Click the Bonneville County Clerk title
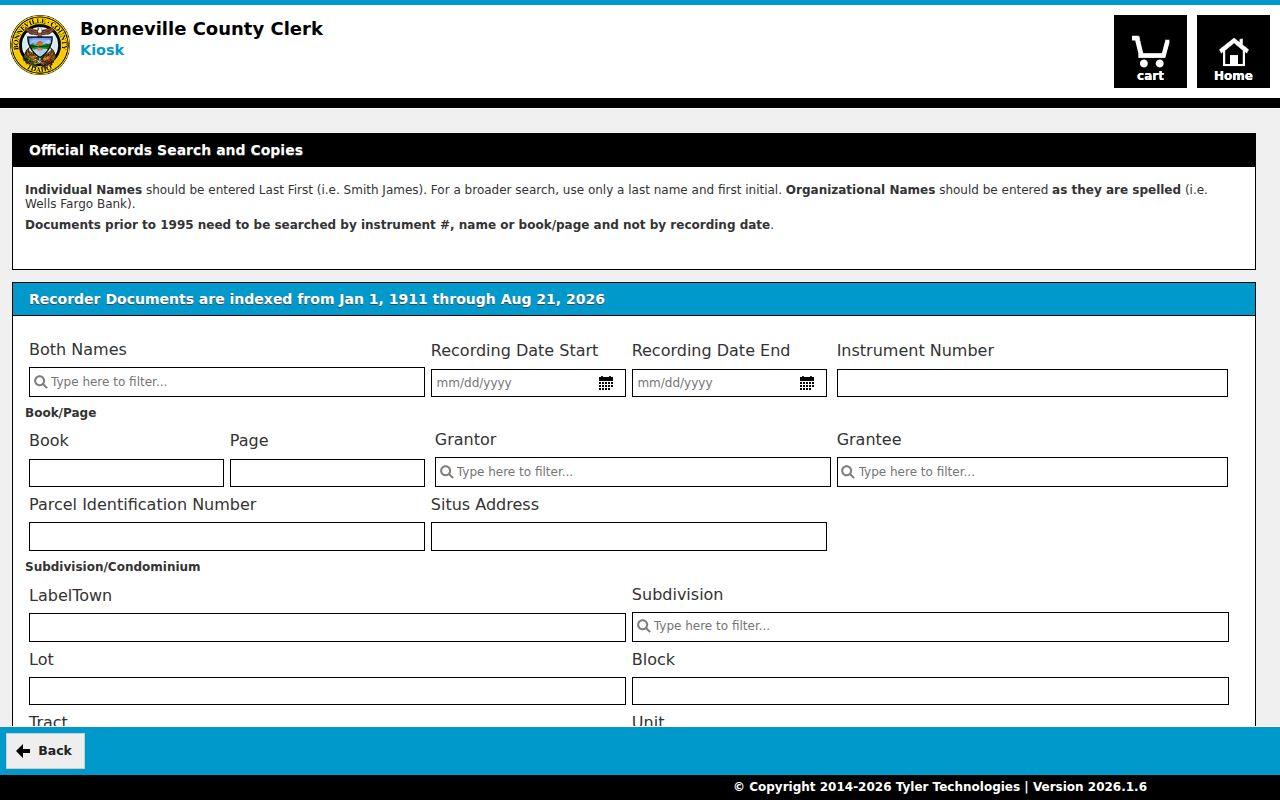This screenshot has height=800, width=1280. pyautogui.click(x=201, y=29)
